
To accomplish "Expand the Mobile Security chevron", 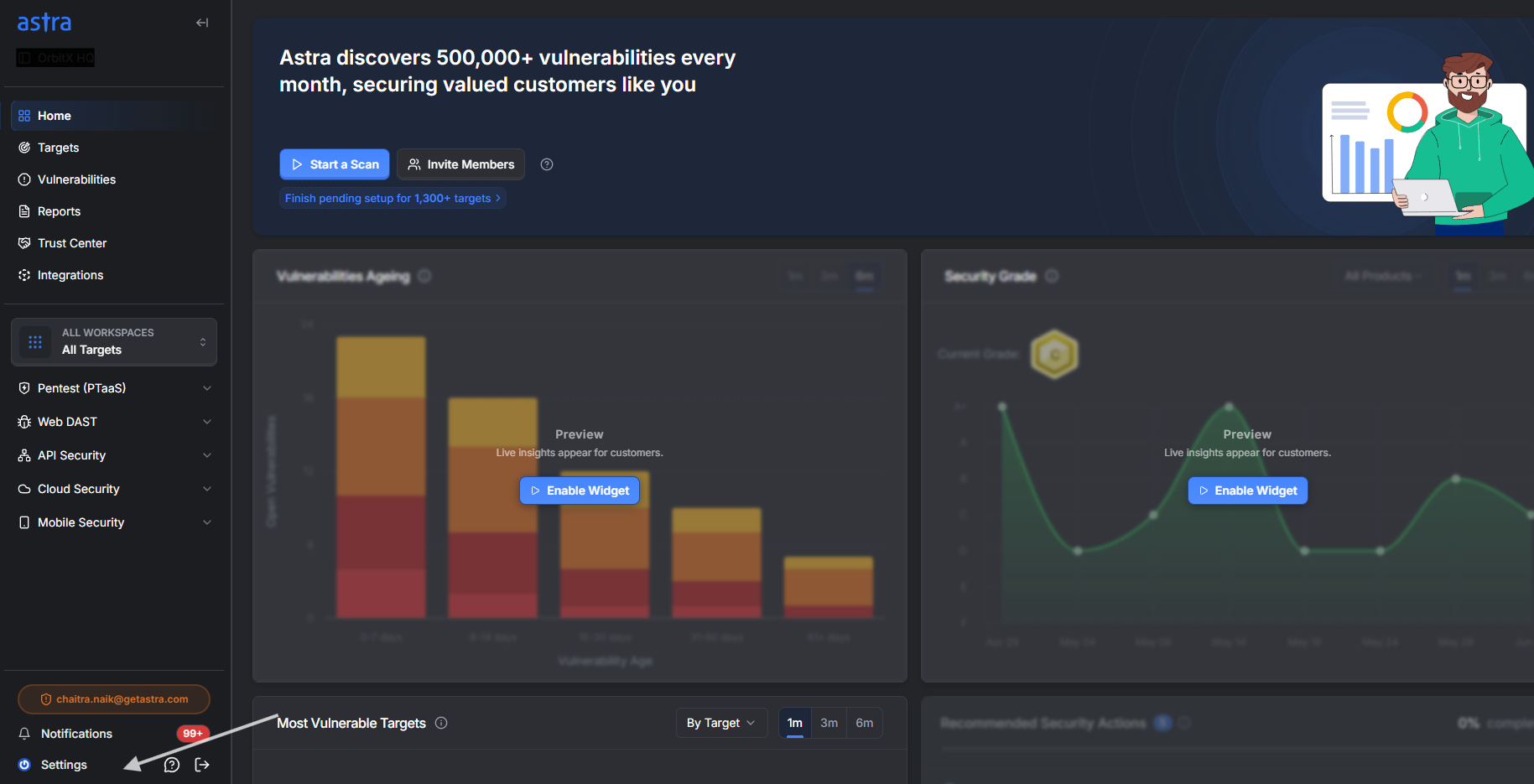I will point(207,522).
